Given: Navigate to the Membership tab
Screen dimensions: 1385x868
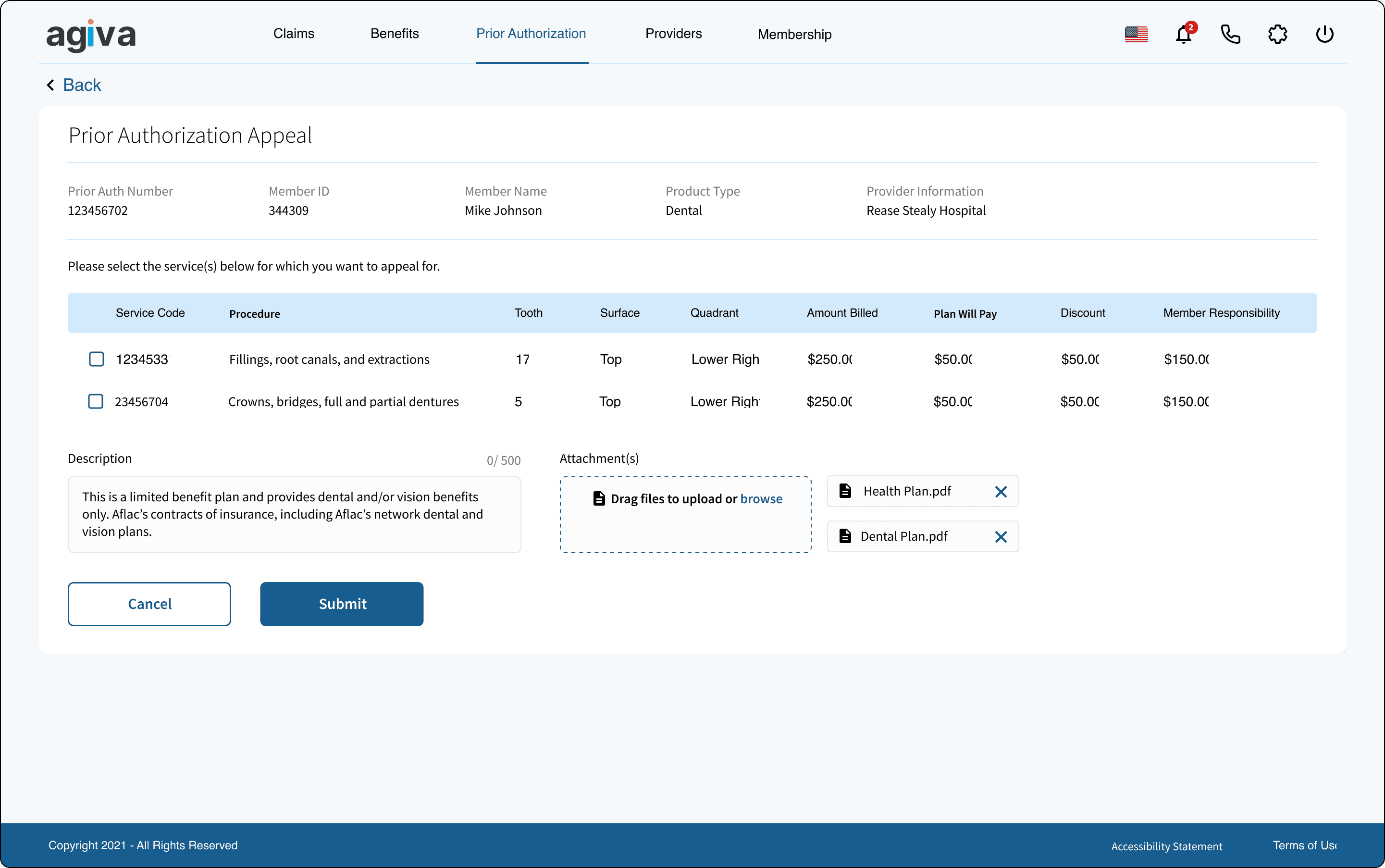Looking at the screenshot, I should [x=794, y=35].
